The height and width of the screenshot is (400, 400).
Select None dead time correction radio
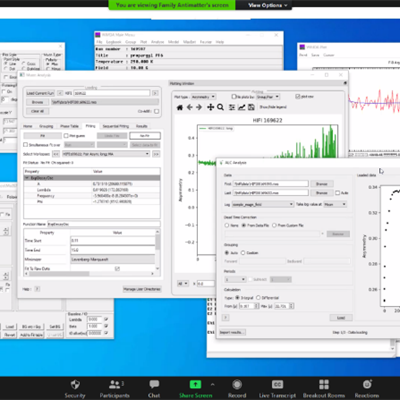(227, 226)
